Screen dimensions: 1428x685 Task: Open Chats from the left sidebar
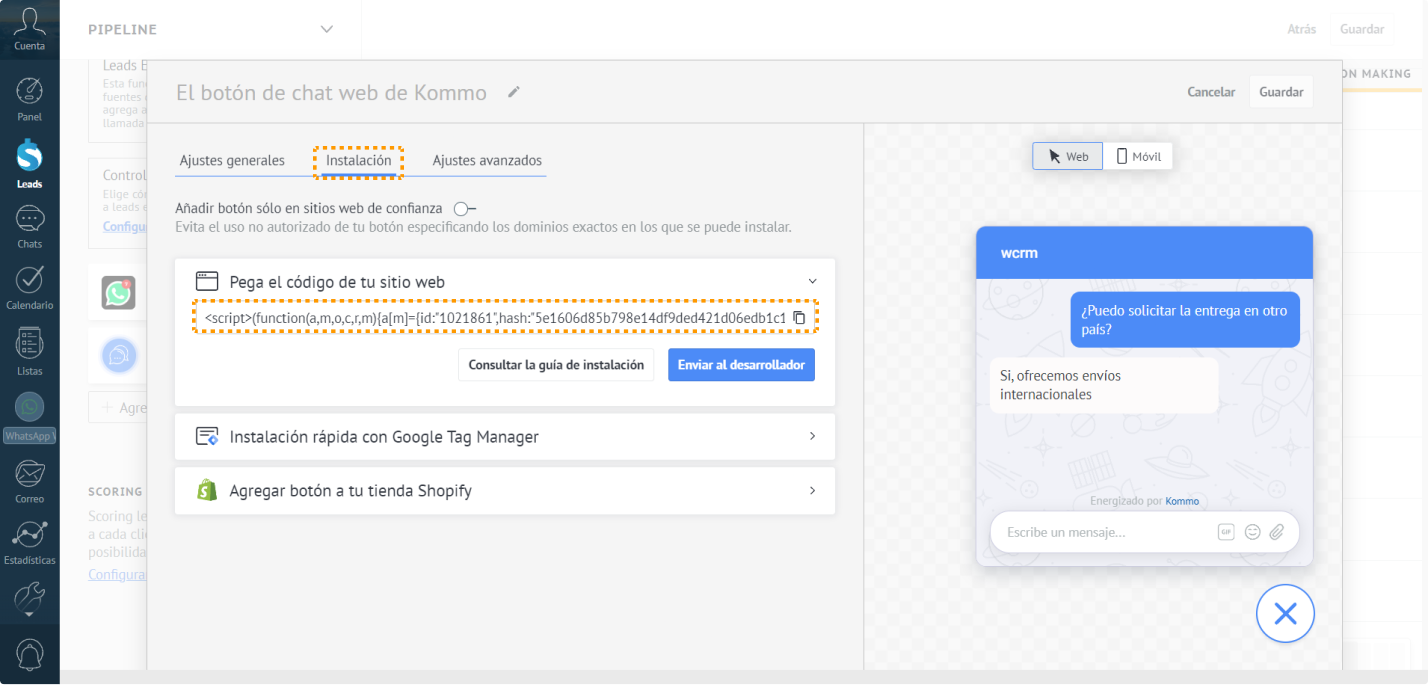(x=29, y=227)
